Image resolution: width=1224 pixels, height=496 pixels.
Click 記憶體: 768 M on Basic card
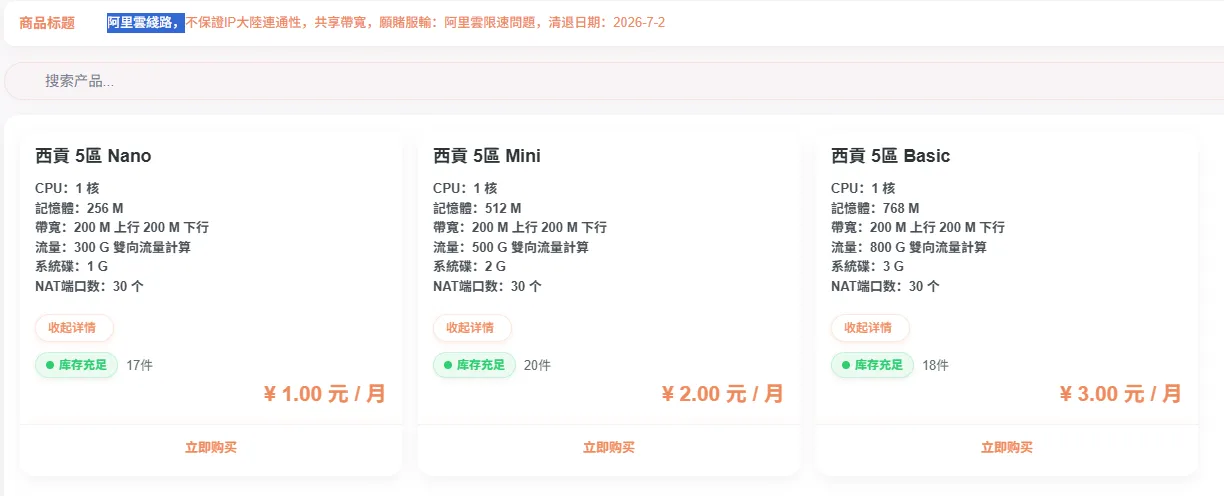click(x=875, y=208)
